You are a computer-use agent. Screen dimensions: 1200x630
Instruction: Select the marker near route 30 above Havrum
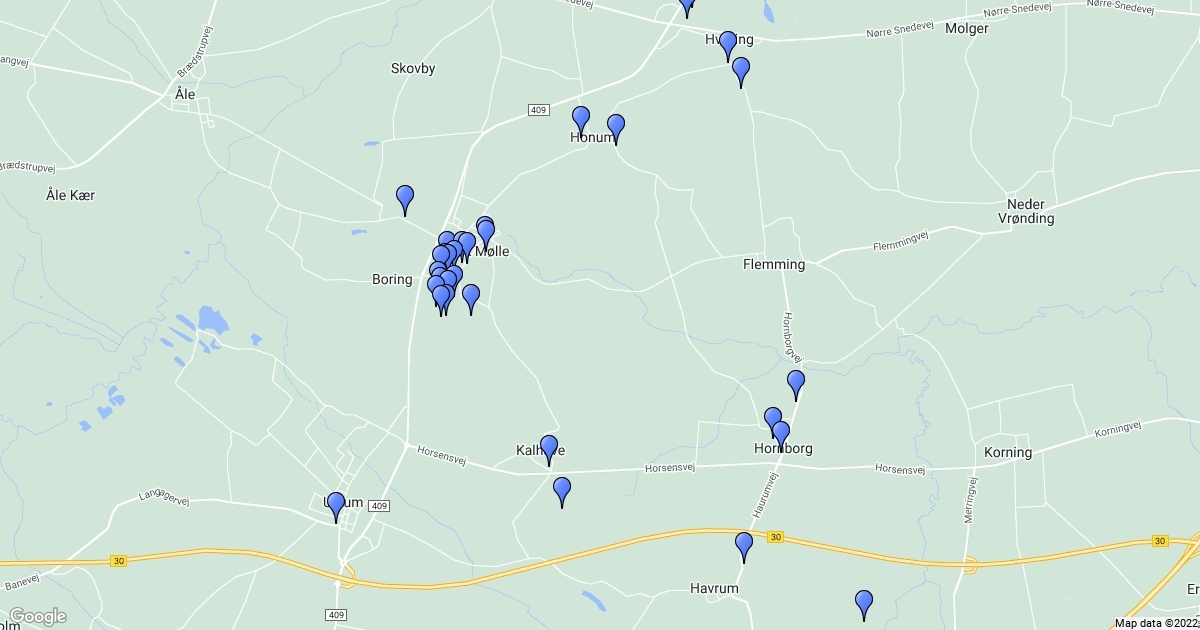pyautogui.click(x=744, y=547)
